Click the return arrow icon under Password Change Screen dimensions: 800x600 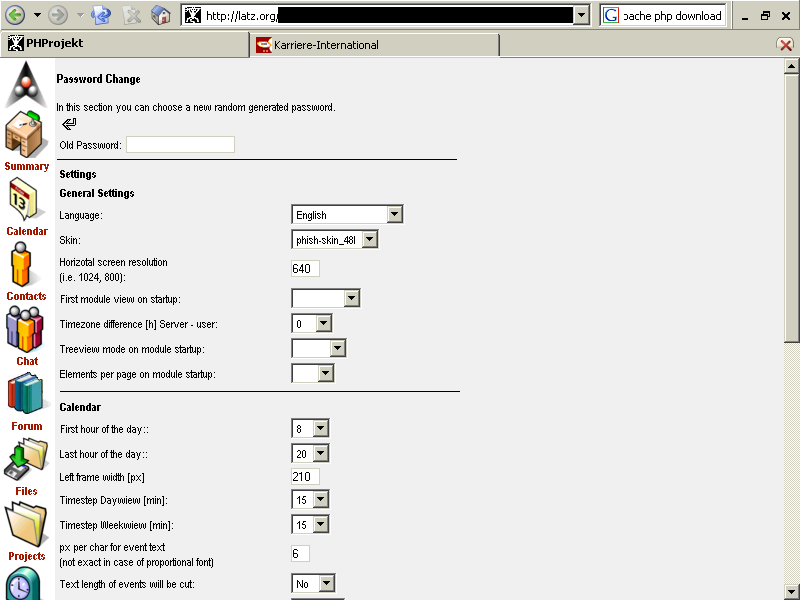pyautogui.click(x=69, y=123)
